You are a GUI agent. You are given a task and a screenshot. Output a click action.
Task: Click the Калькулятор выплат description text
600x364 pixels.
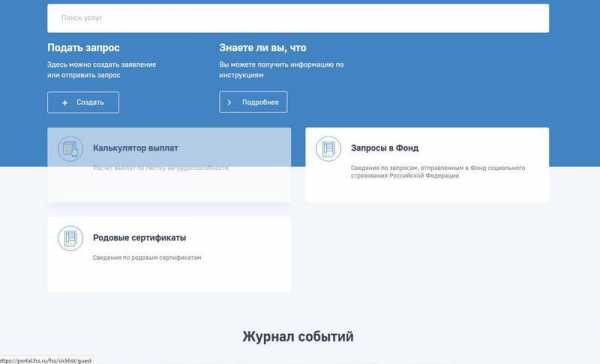point(161,168)
